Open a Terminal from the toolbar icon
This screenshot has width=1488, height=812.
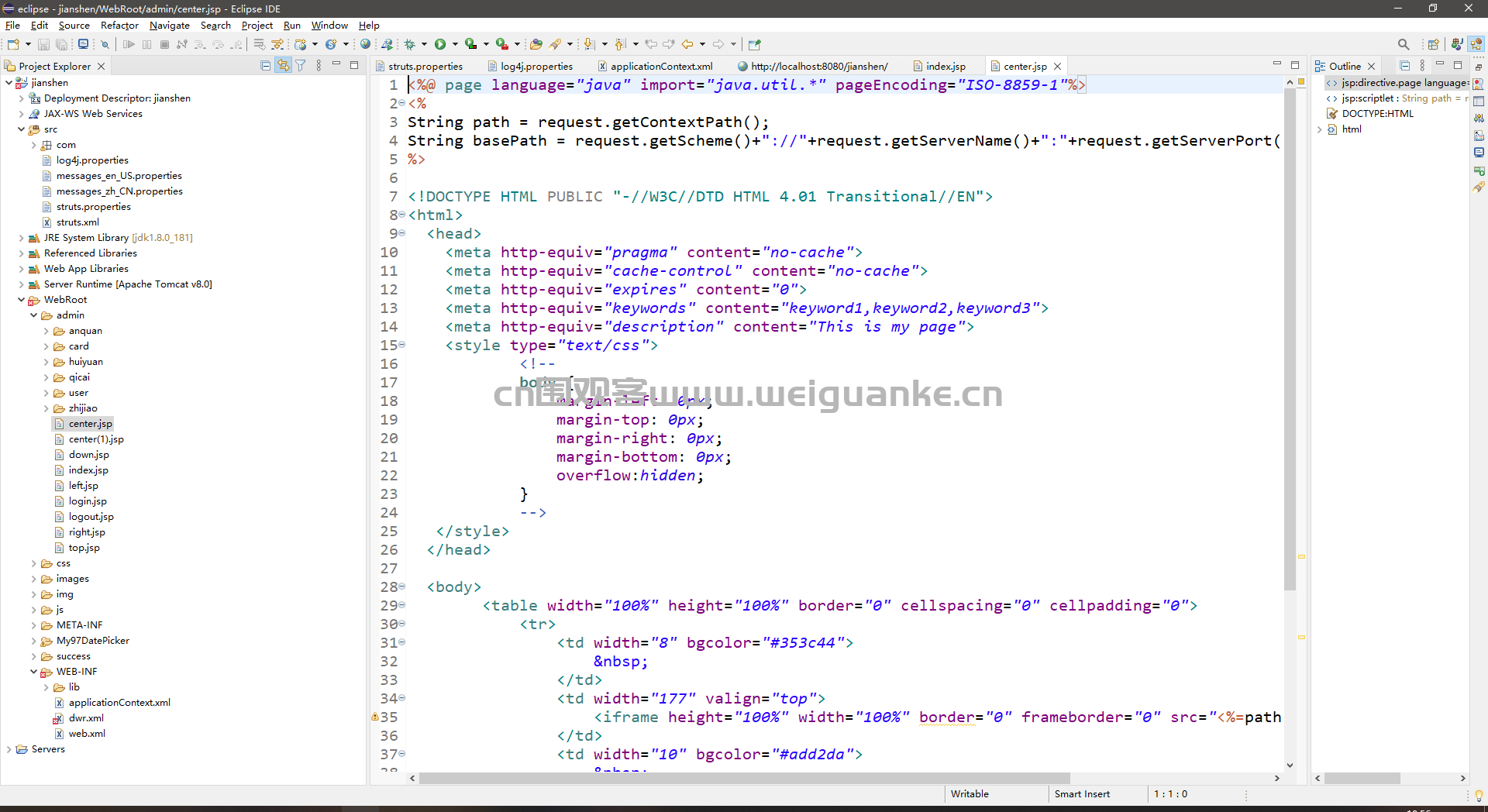(x=83, y=44)
